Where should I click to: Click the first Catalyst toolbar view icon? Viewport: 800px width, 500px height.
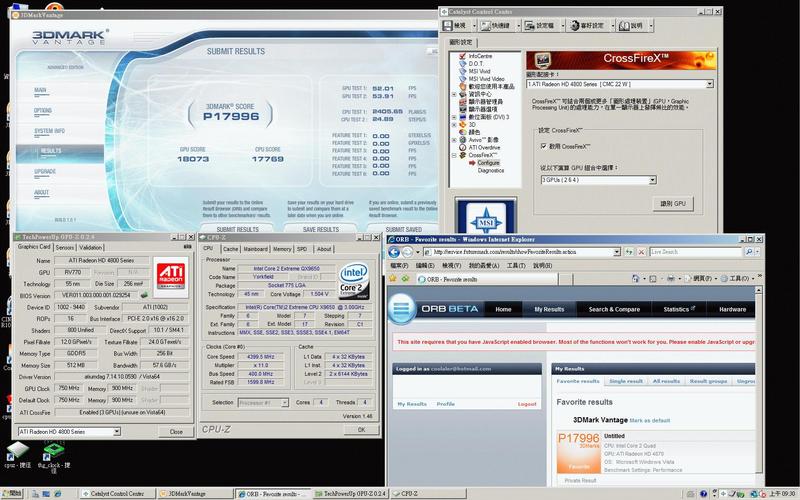[448, 26]
